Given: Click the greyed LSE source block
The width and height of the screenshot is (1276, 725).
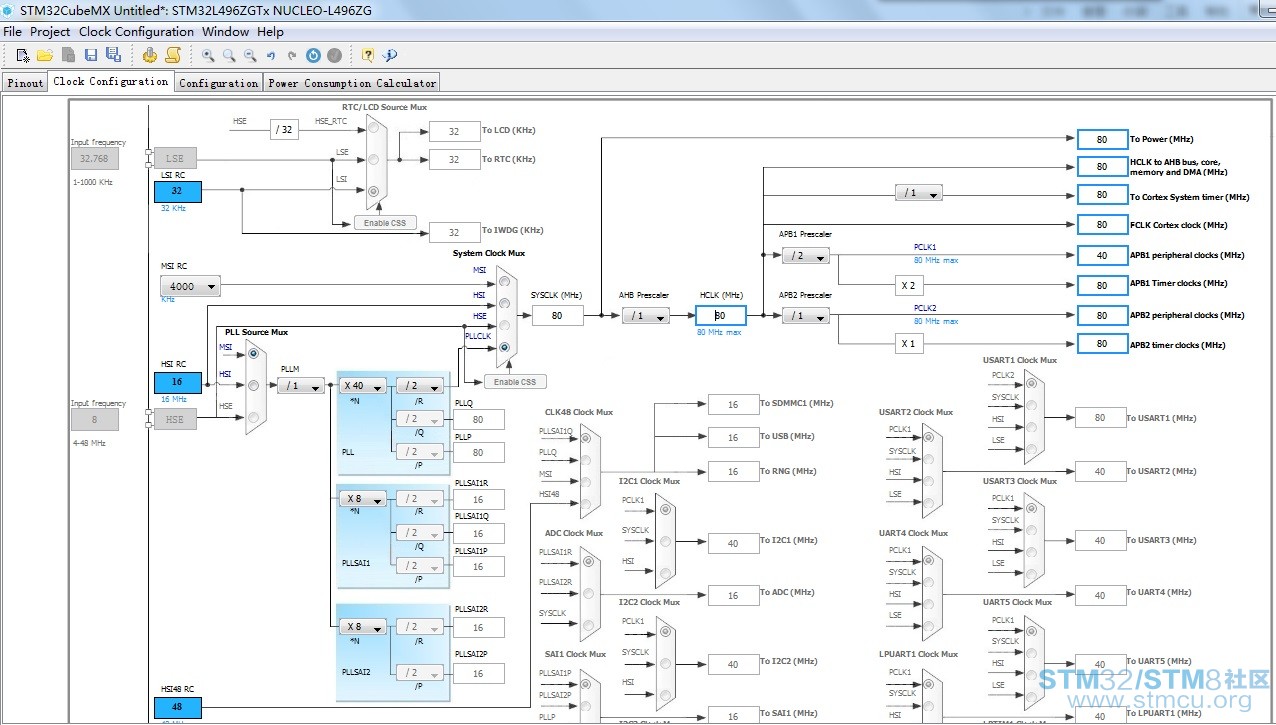Looking at the screenshot, I should point(175,158).
